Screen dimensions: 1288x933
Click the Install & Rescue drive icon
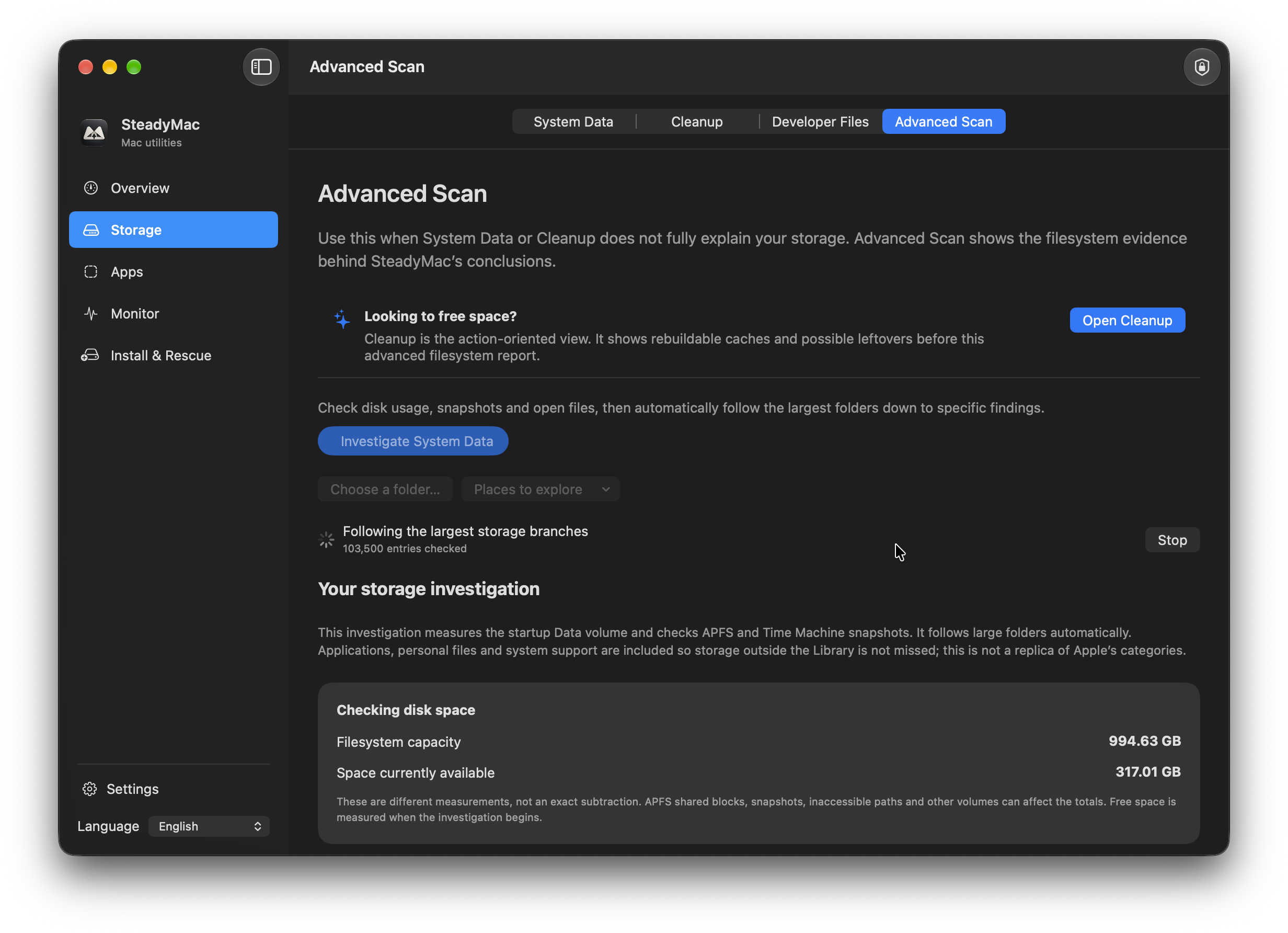(90, 356)
